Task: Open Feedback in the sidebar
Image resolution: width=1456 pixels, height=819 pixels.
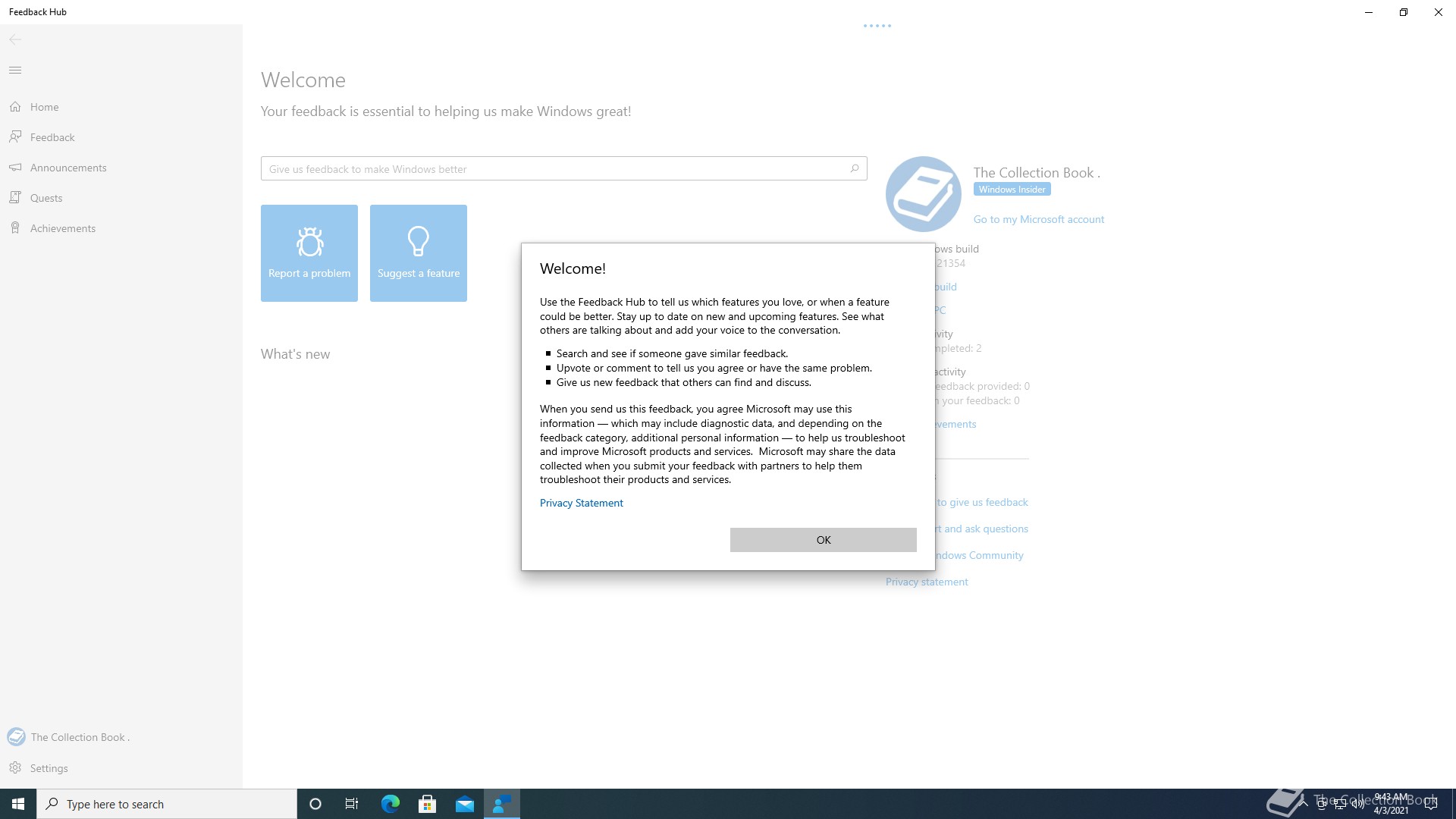Action: (121, 137)
